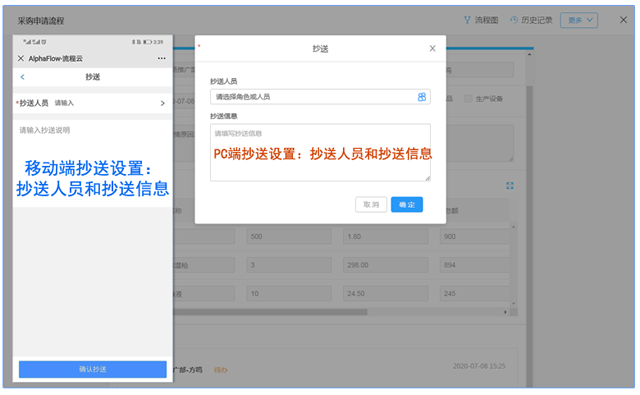The width and height of the screenshot is (640, 395).
Task: Click table vertical scrollbar down arrow
Action: point(513,304)
